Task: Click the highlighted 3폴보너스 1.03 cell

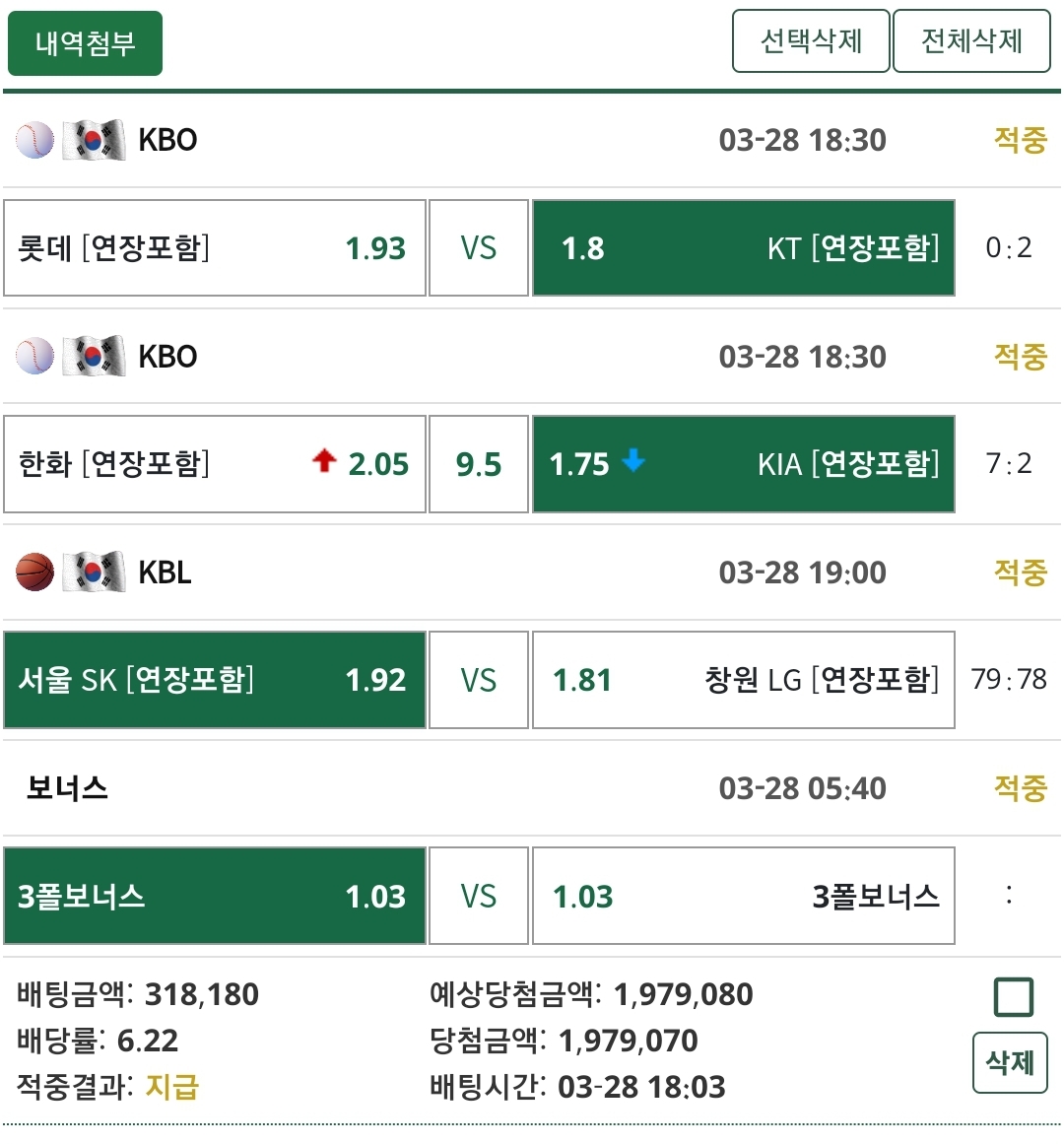Action: [215, 896]
